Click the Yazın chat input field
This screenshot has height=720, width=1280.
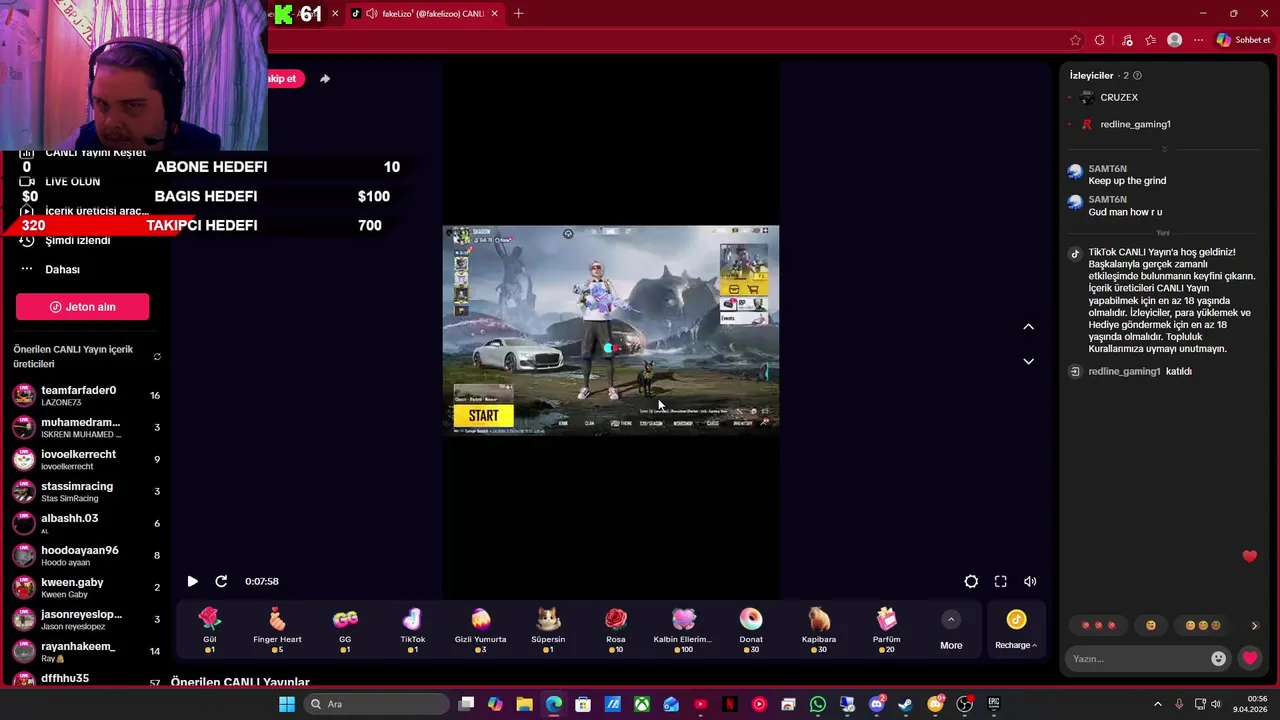tap(1138, 659)
